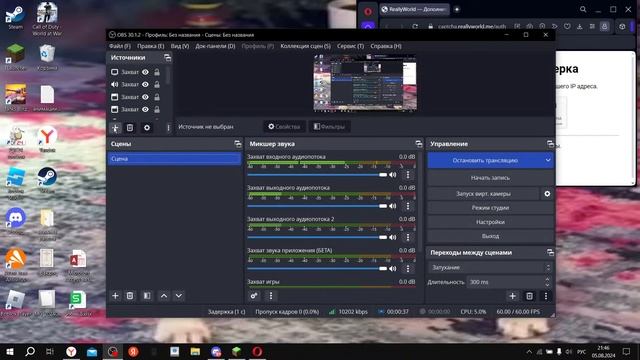Screen dimensions: 640x360
Task: Open Opera from the taskbar
Action: pos(257,351)
